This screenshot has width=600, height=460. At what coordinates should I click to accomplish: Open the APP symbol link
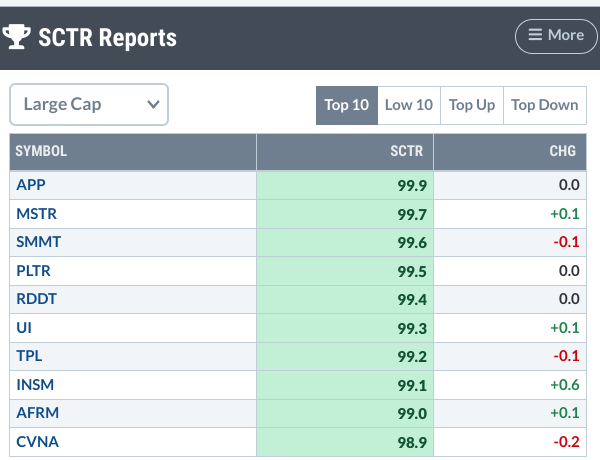(x=31, y=185)
